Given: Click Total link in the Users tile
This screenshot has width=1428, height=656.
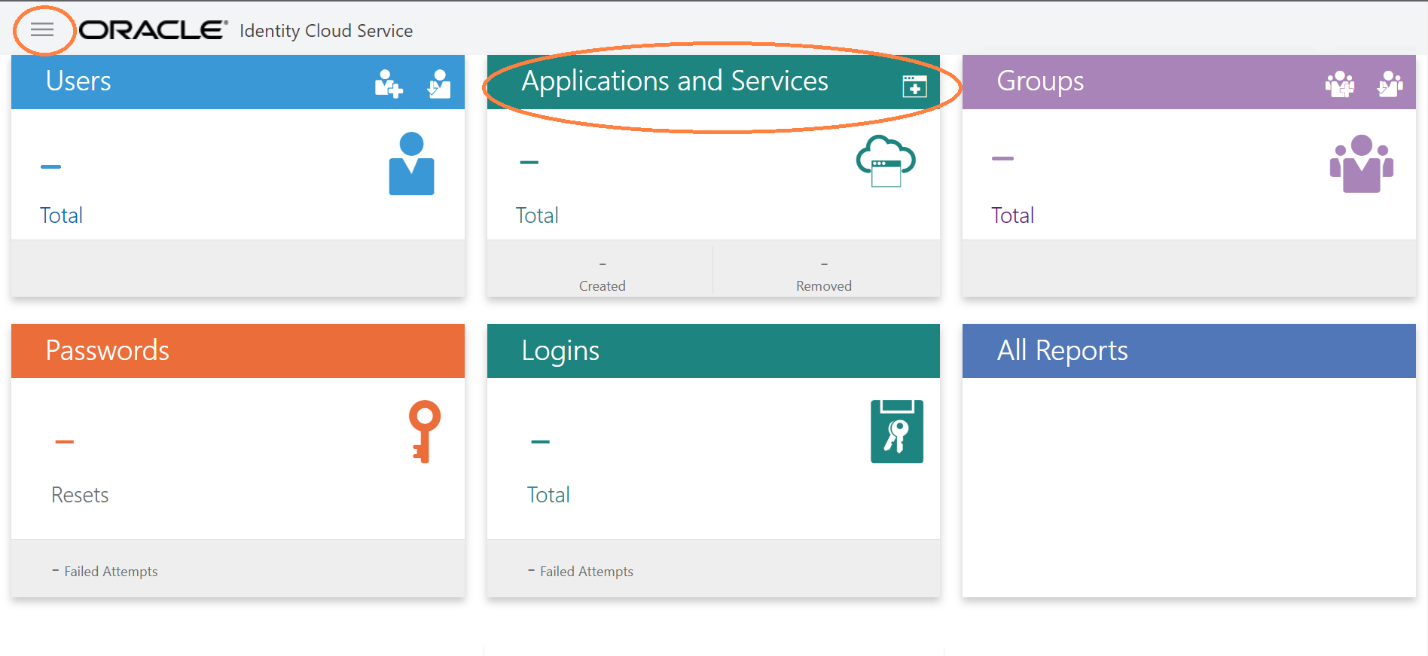Looking at the screenshot, I should 61,215.
